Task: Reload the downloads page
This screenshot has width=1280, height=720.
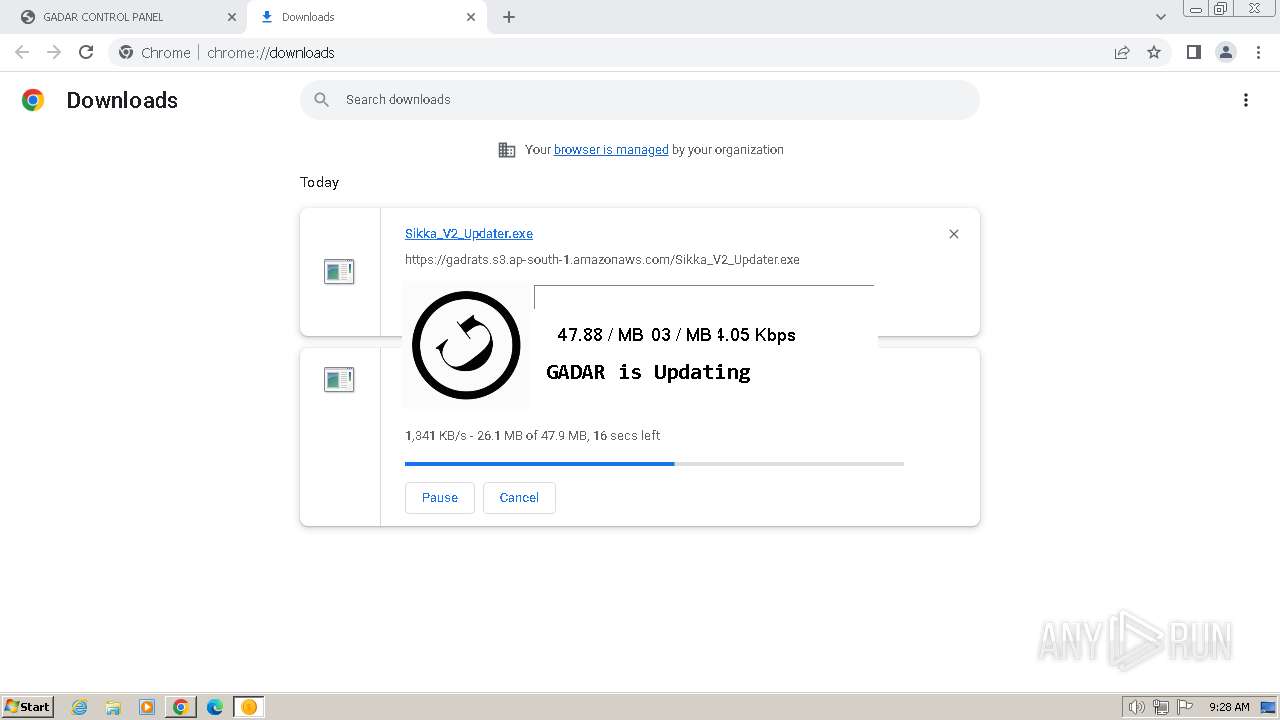Action: point(86,52)
